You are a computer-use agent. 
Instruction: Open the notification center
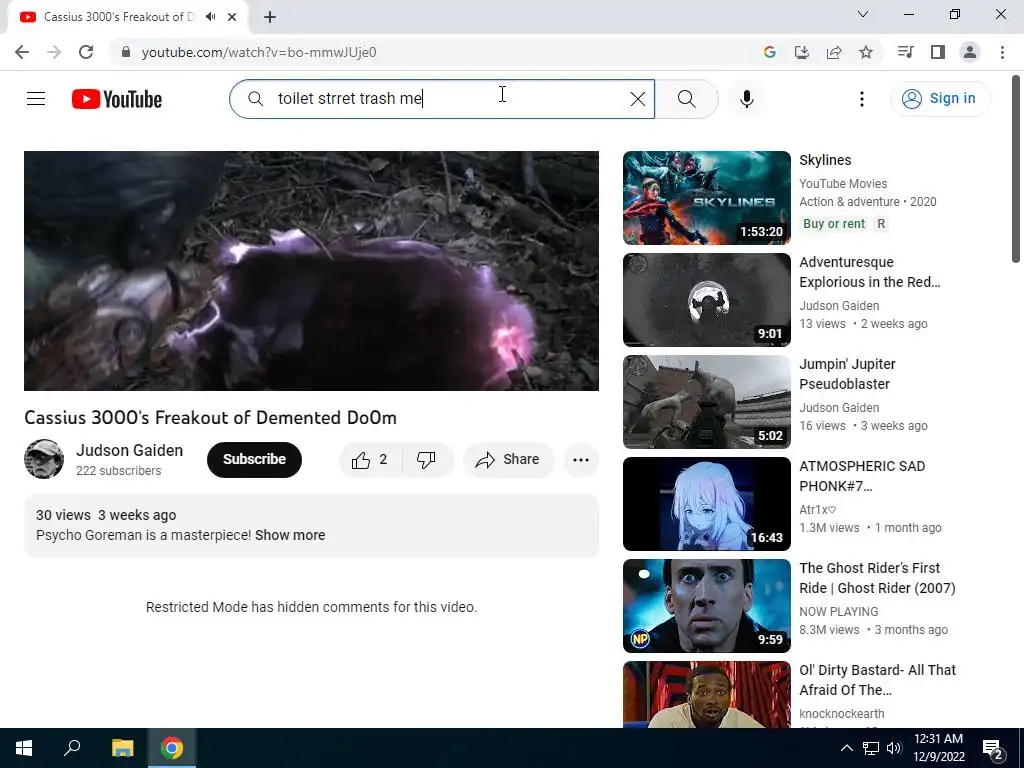993,749
